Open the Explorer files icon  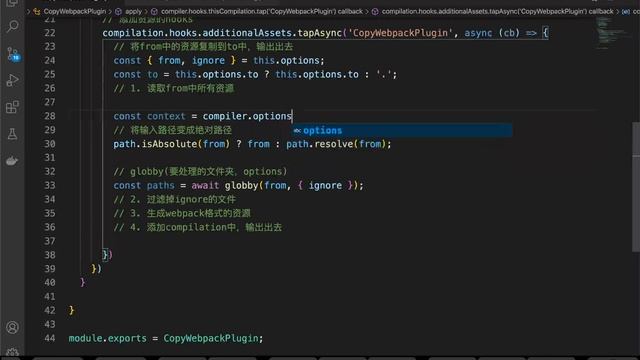pos(12,3)
